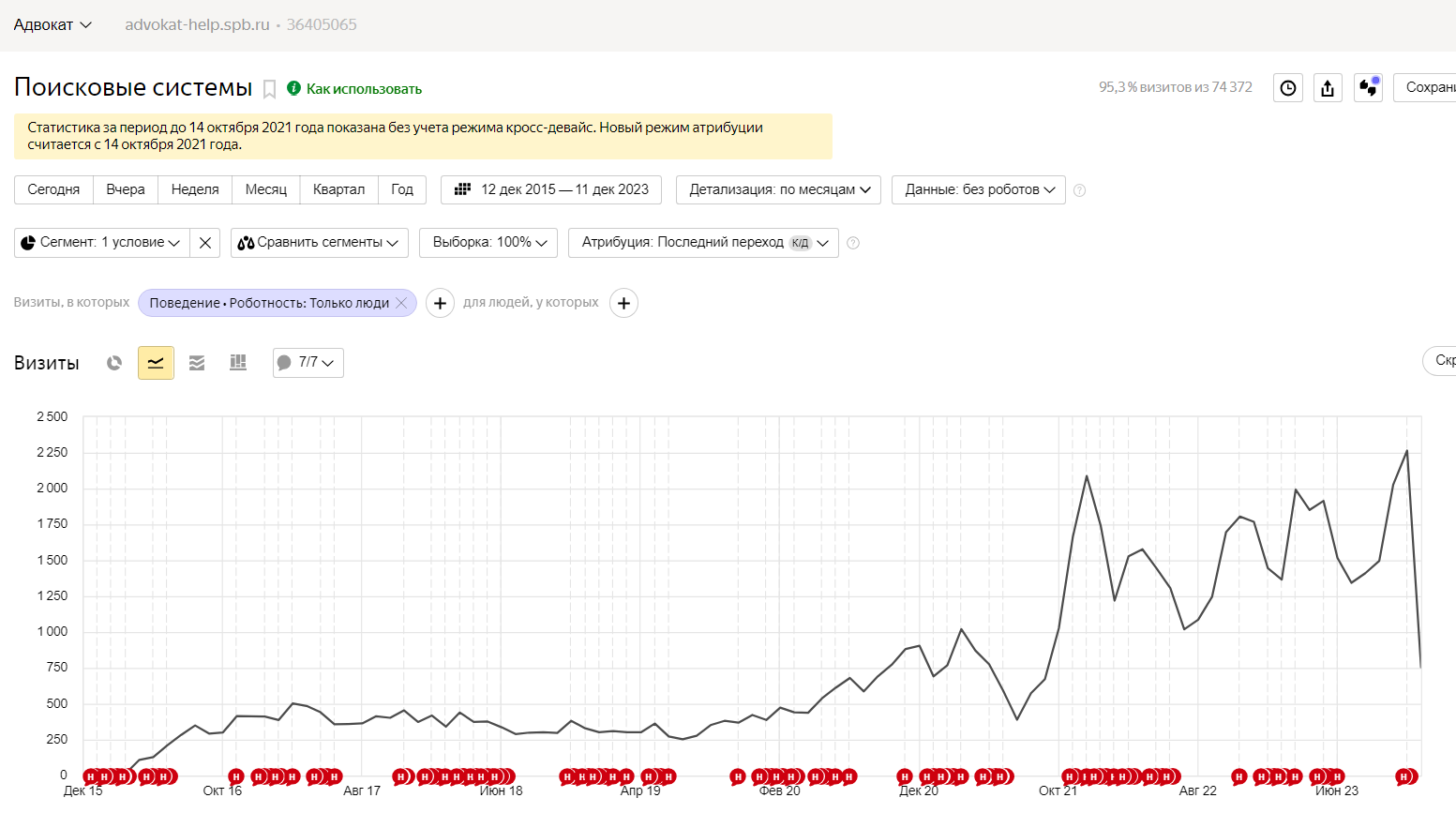Screen dimensions: 1456x813
Task: Select the Квартал period tab
Action: point(338,189)
